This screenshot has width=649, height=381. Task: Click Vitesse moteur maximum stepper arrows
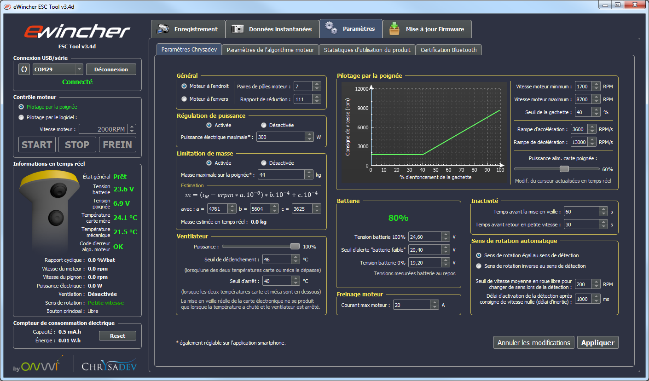coord(596,99)
